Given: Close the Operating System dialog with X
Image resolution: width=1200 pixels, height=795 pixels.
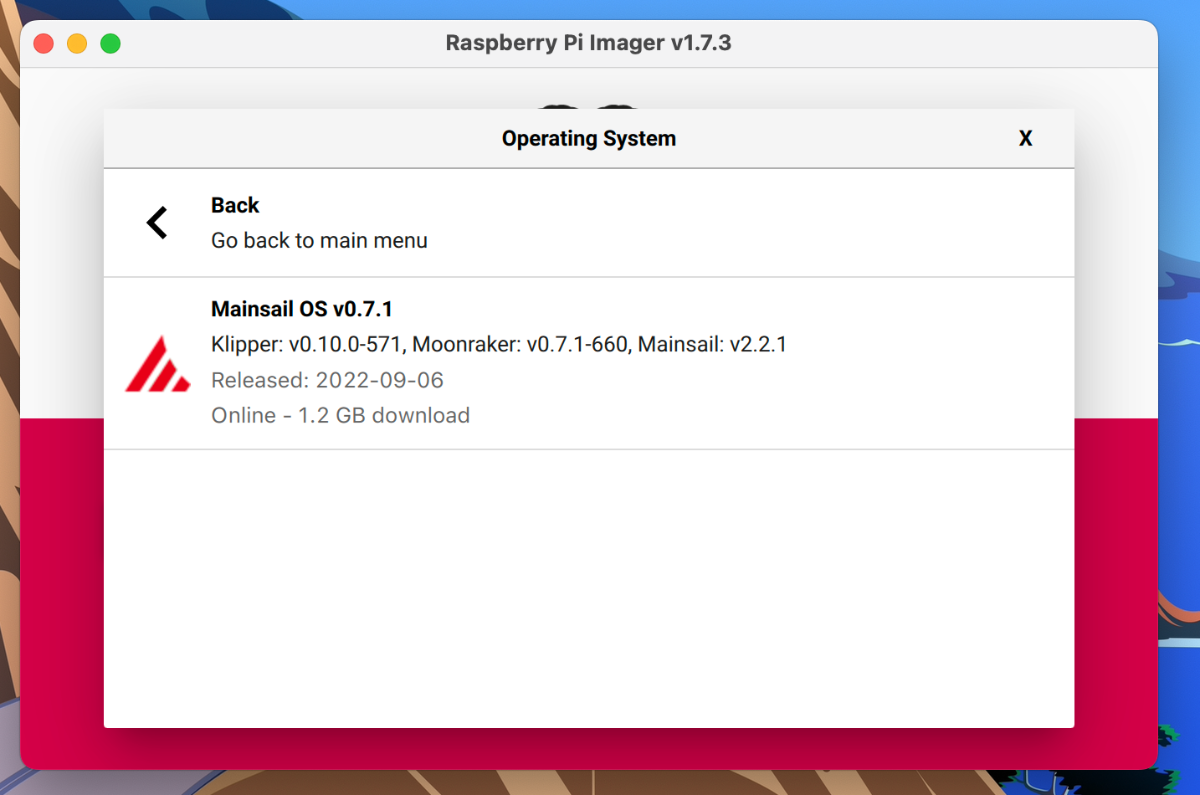Looking at the screenshot, I should click(1025, 139).
